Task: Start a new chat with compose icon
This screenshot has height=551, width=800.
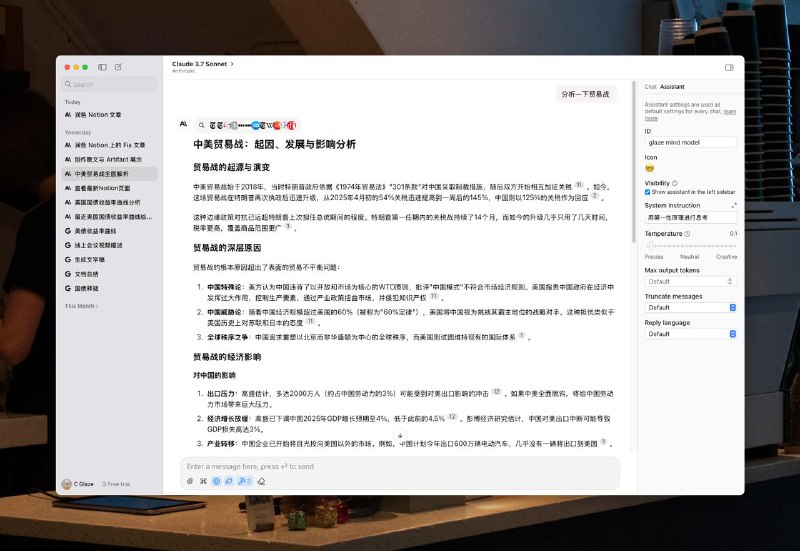Action: coord(119,67)
